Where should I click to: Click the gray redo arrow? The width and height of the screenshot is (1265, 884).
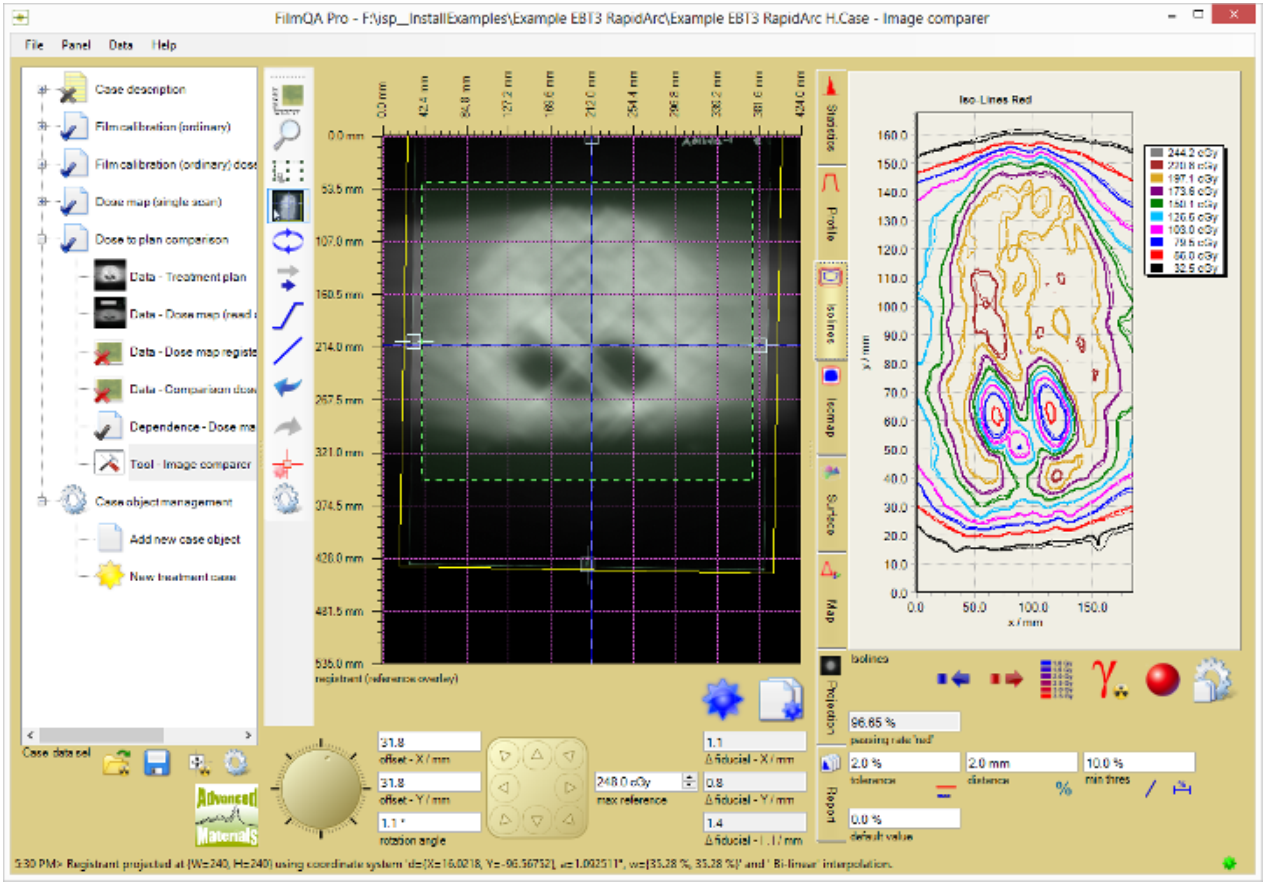[x=287, y=425]
